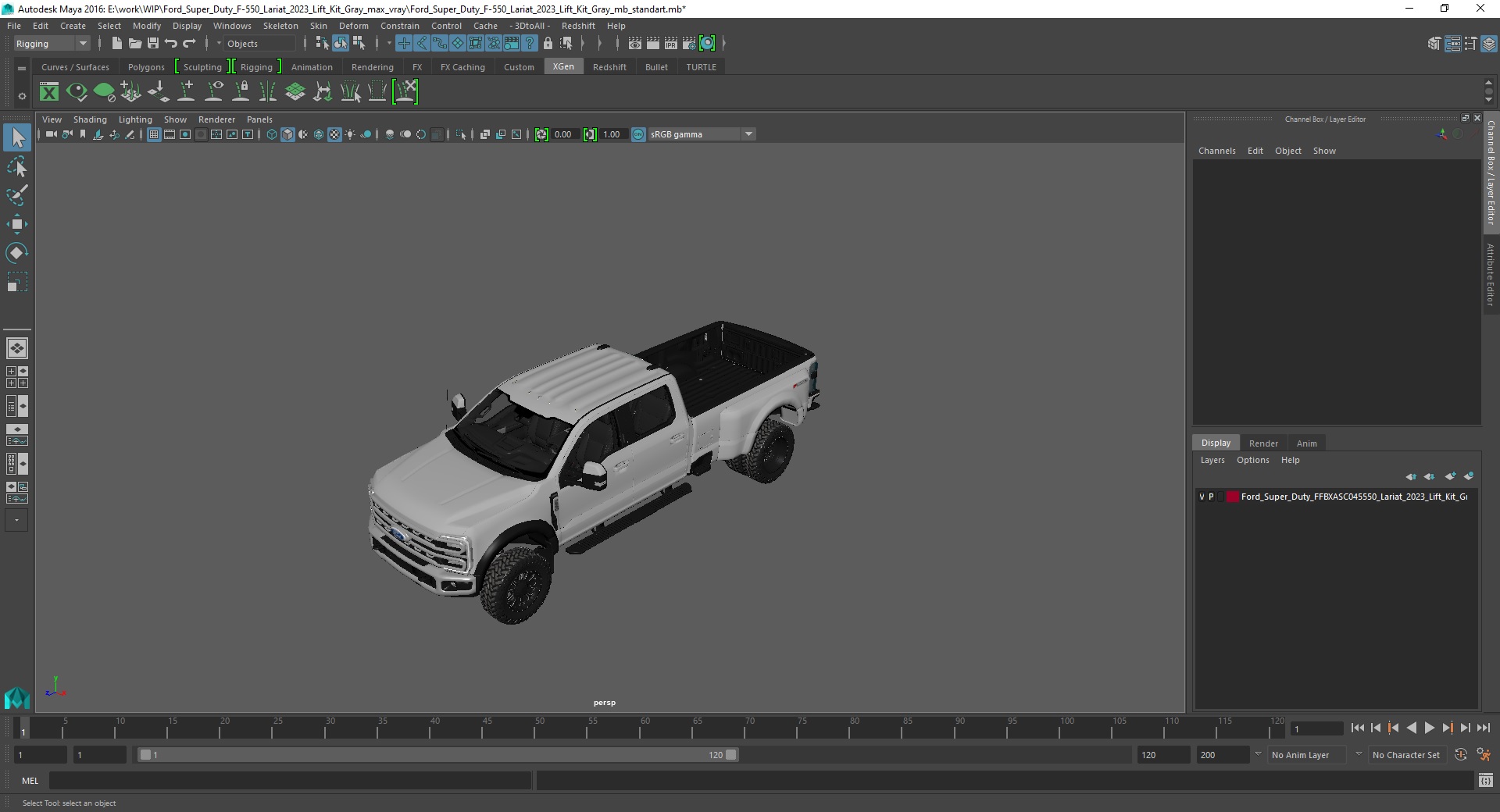Click the four view layout icon
1500x812 pixels.
(17, 377)
